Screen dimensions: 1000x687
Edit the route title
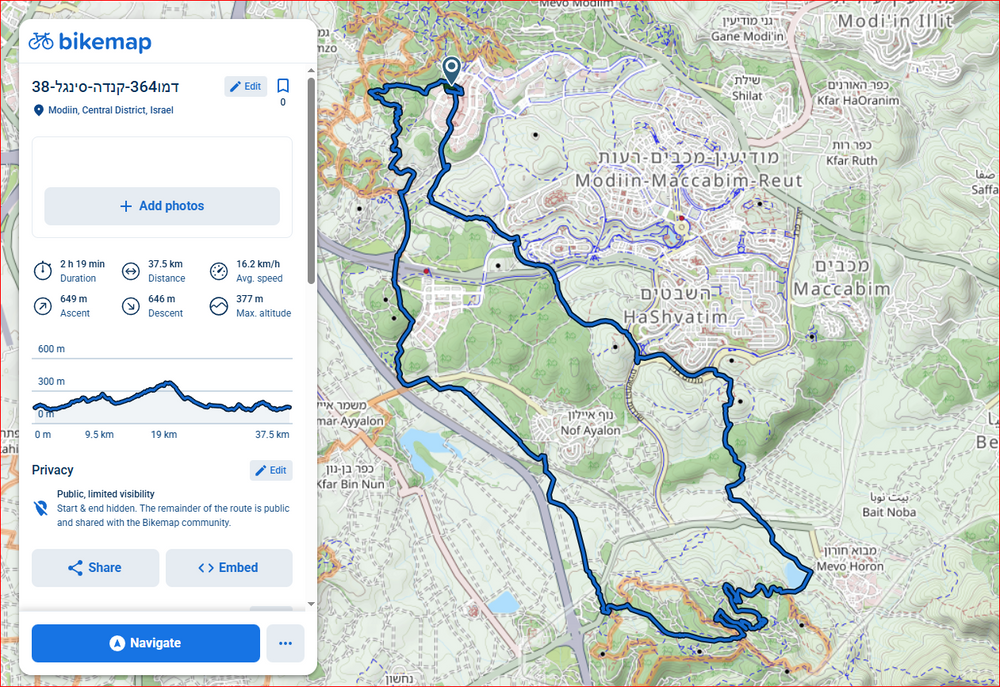tap(245, 86)
